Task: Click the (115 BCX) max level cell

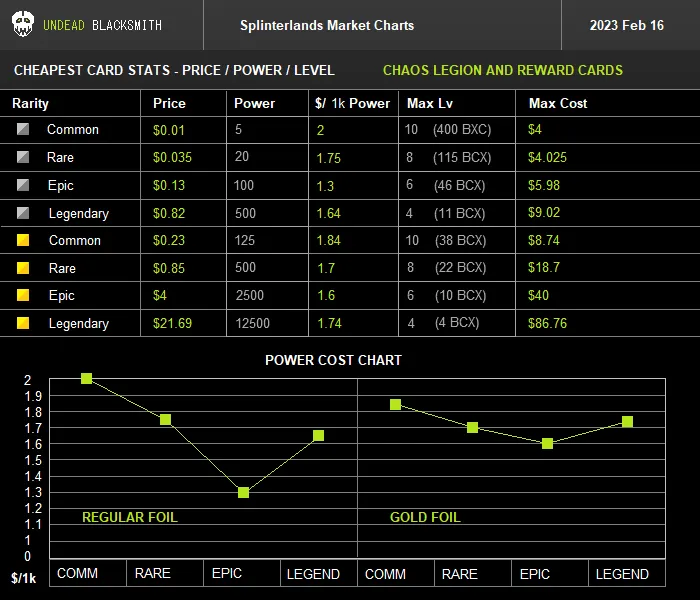Action: click(462, 157)
